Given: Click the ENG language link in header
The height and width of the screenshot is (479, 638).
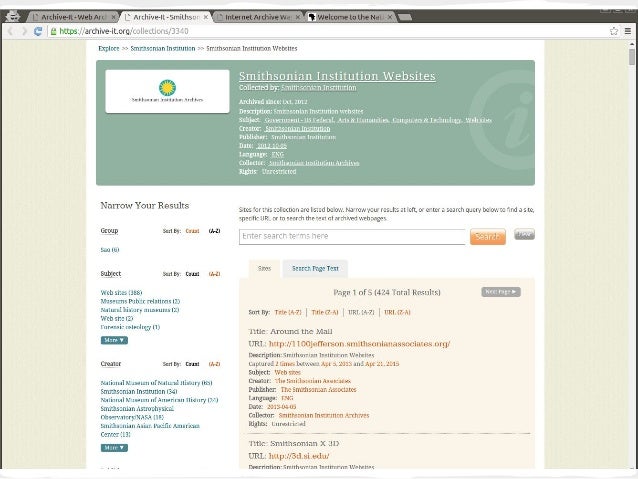Looking at the screenshot, I should pyautogui.click(x=277, y=154).
